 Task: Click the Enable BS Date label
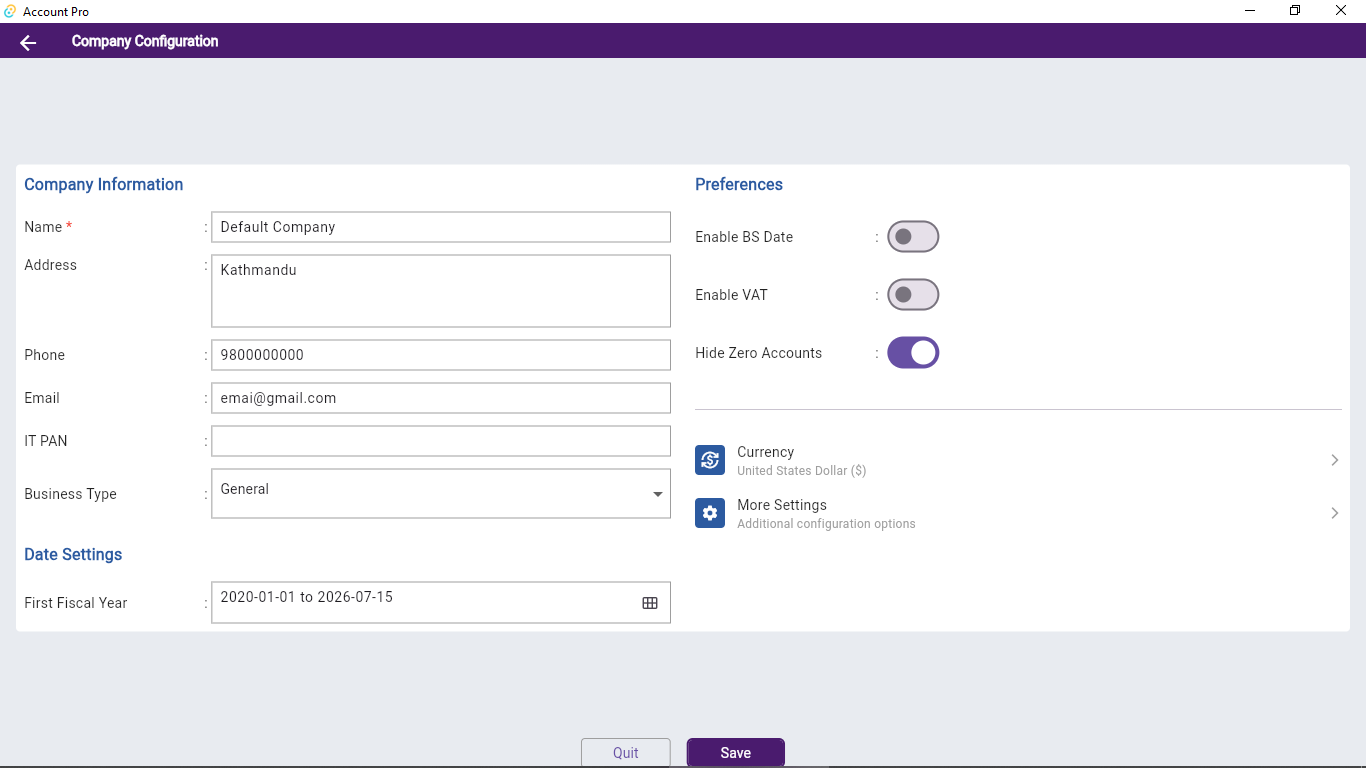coord(744,237)
